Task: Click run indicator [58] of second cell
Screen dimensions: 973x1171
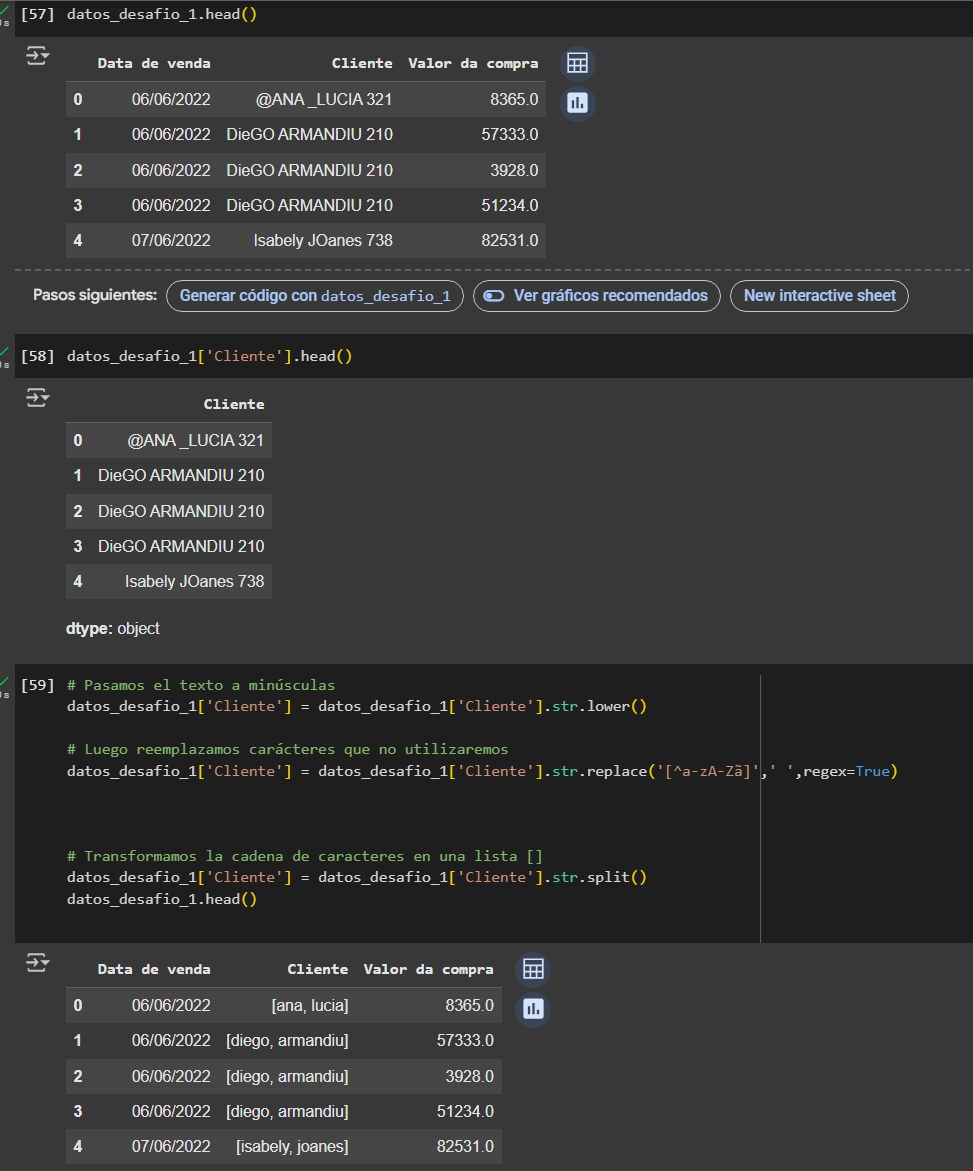Action: pyautogui.click(x=37, y=355)
